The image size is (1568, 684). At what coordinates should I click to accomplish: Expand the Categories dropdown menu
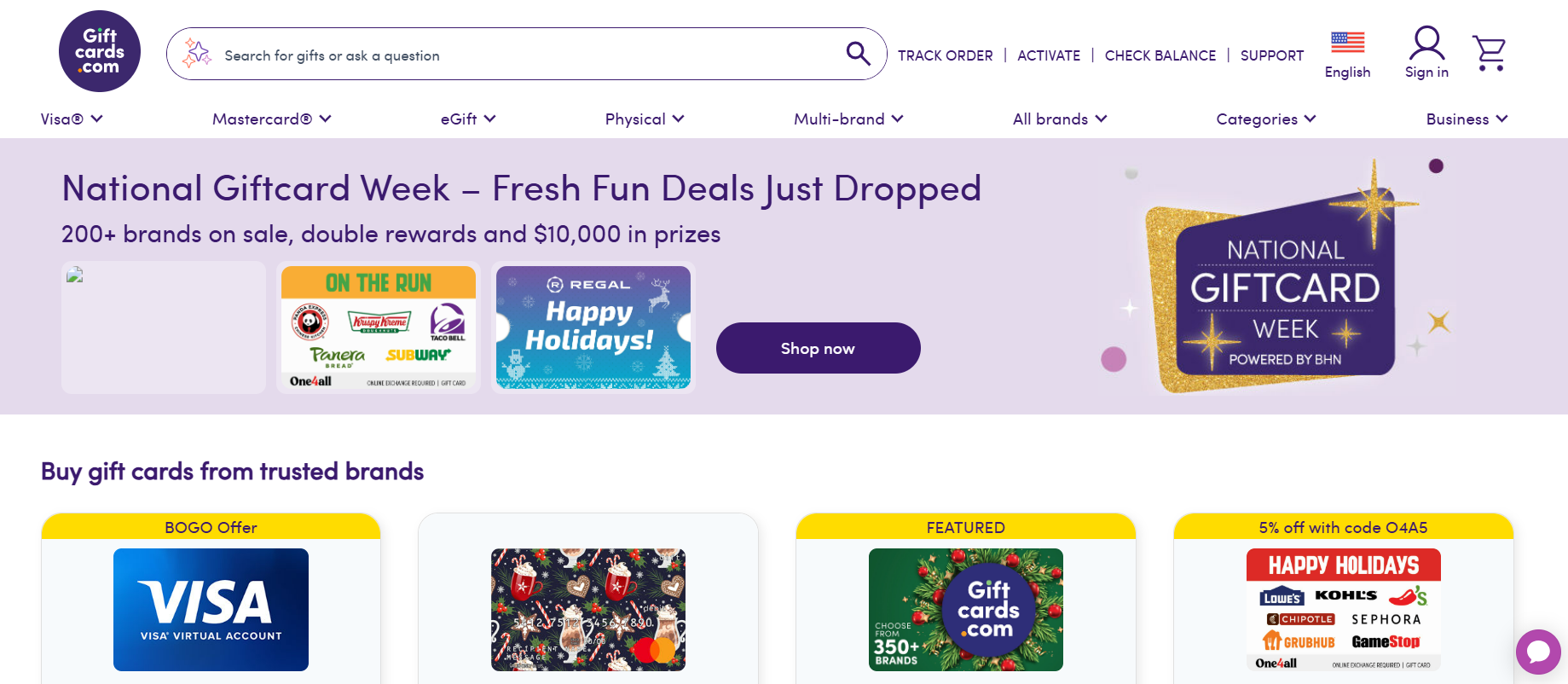(x=1265, y=119)
